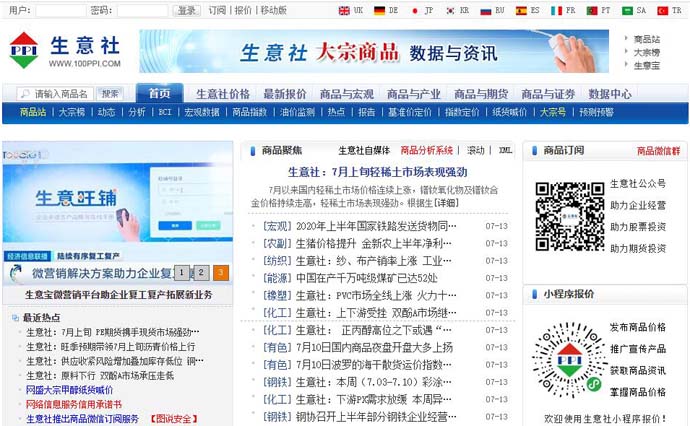Open the 商品与宏观 tab

347,94
